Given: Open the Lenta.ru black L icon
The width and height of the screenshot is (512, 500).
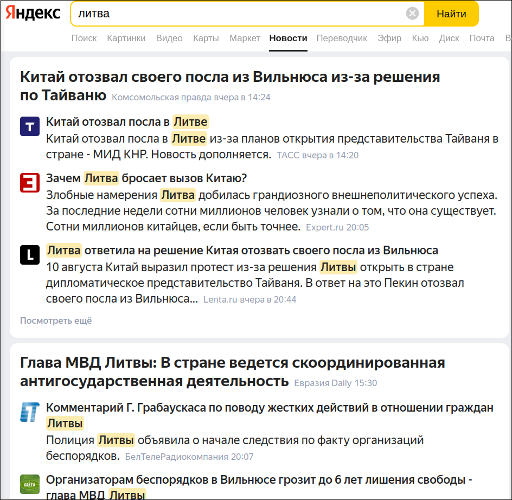Looking at the screenshot, I should pyautogui.click(x=30, y=255).
